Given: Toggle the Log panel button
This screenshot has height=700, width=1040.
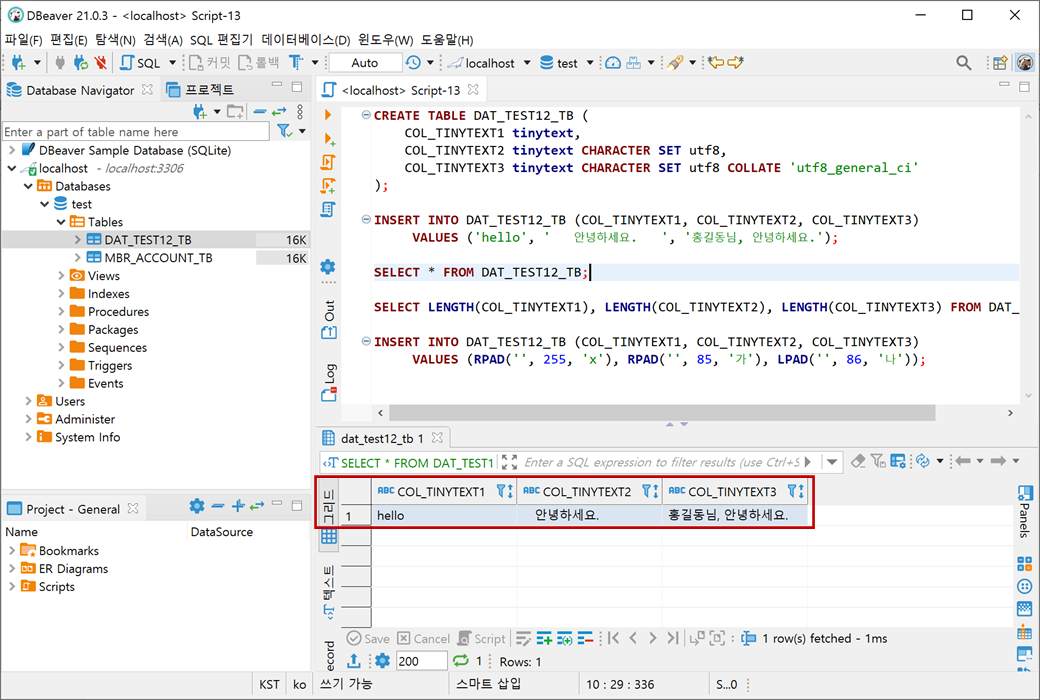Looking at the screenshot, I should click(329, 382).
